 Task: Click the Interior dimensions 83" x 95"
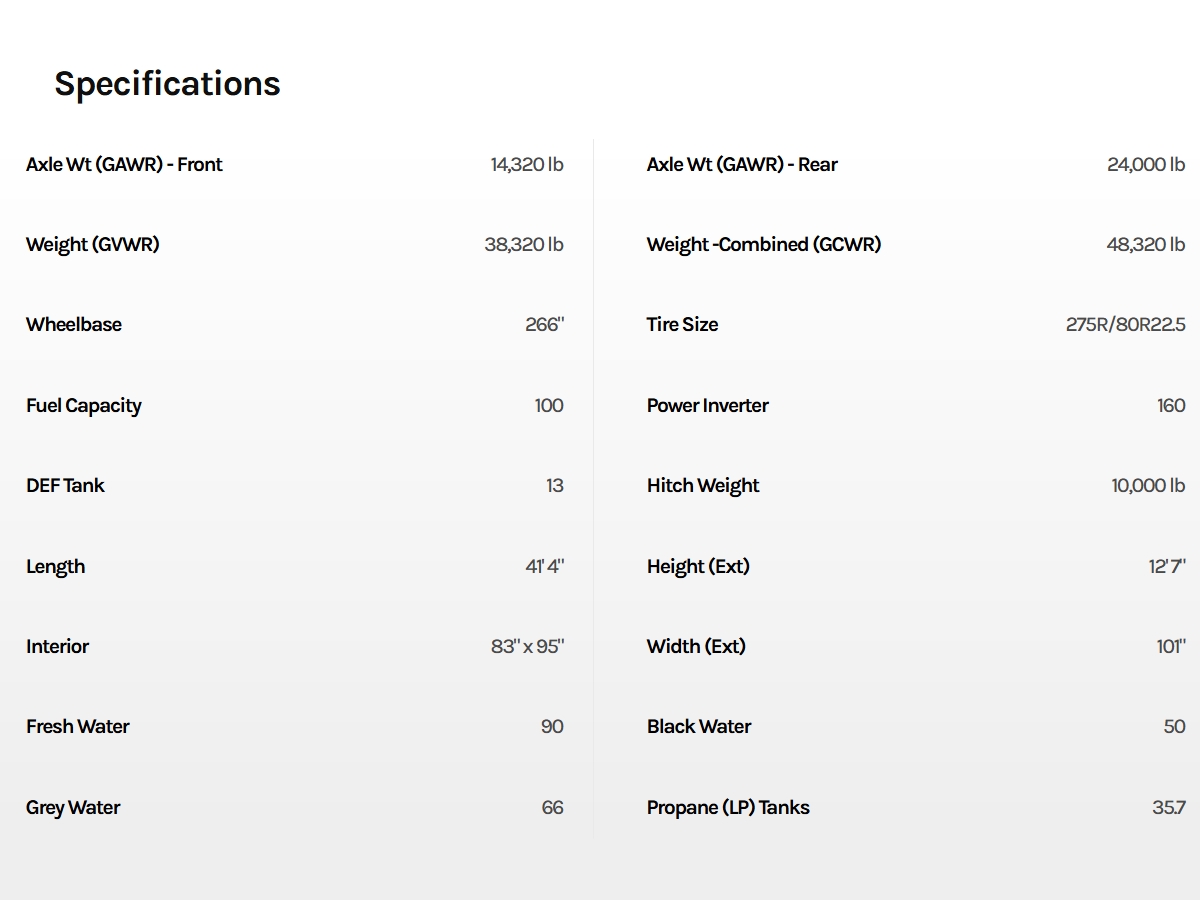(x=527, y=647)
